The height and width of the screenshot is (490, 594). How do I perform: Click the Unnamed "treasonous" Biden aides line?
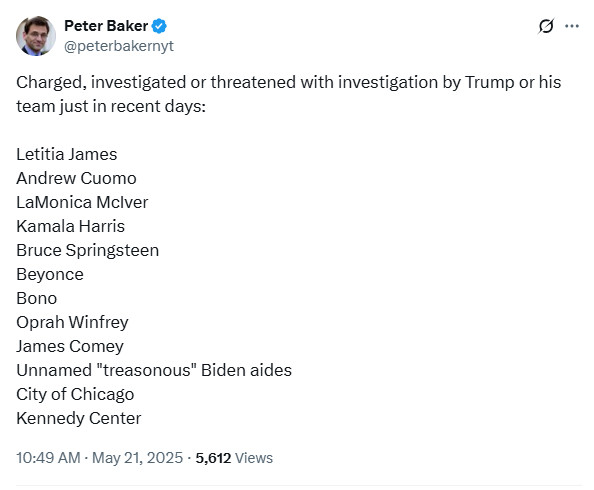tap(154, 370)
